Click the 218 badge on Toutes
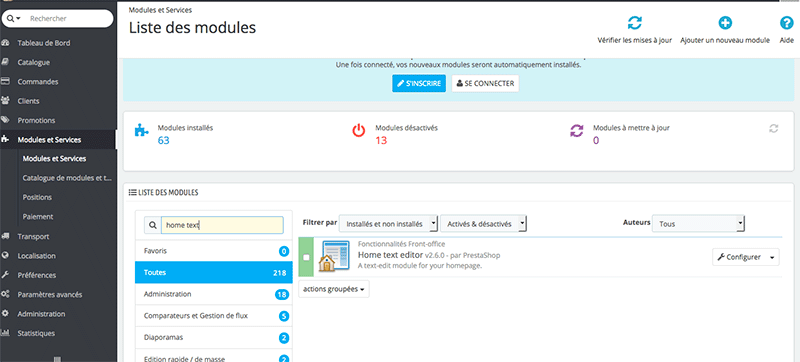 click(x=279, y=273)
